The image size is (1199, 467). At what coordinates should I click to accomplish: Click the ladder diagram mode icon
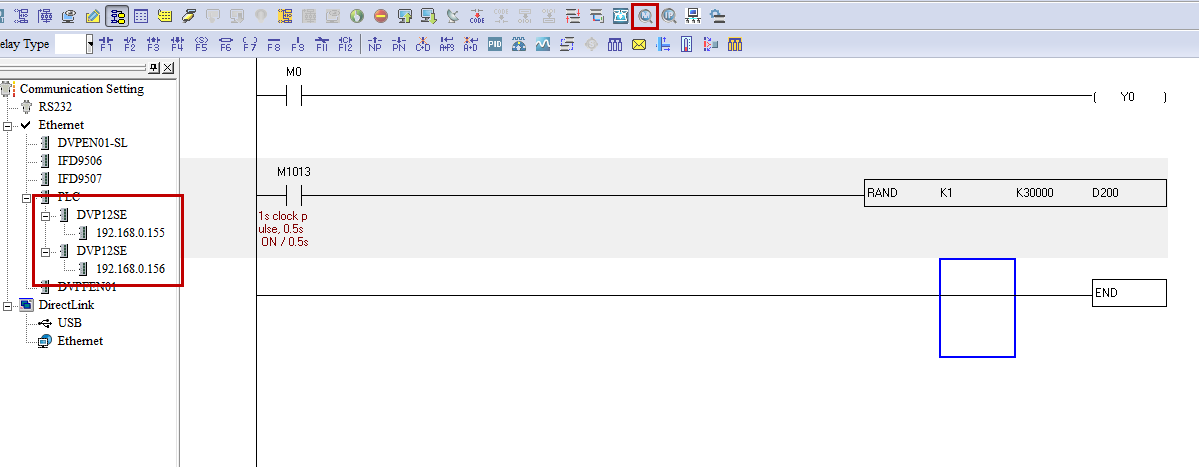[116, 16]
